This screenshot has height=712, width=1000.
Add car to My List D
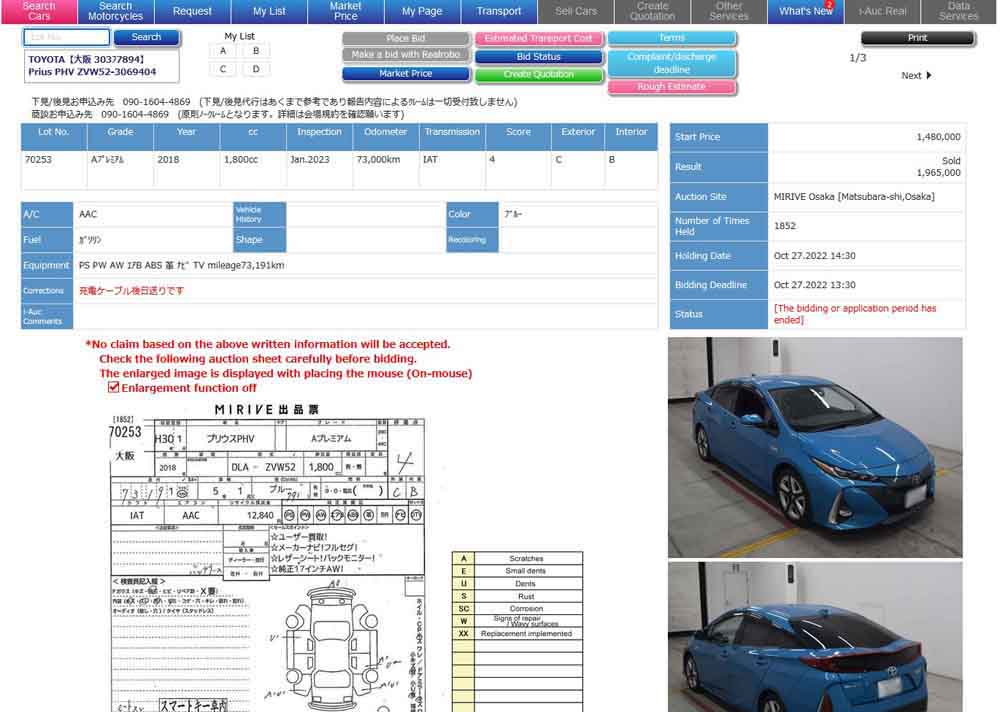[x=256, y=69]
